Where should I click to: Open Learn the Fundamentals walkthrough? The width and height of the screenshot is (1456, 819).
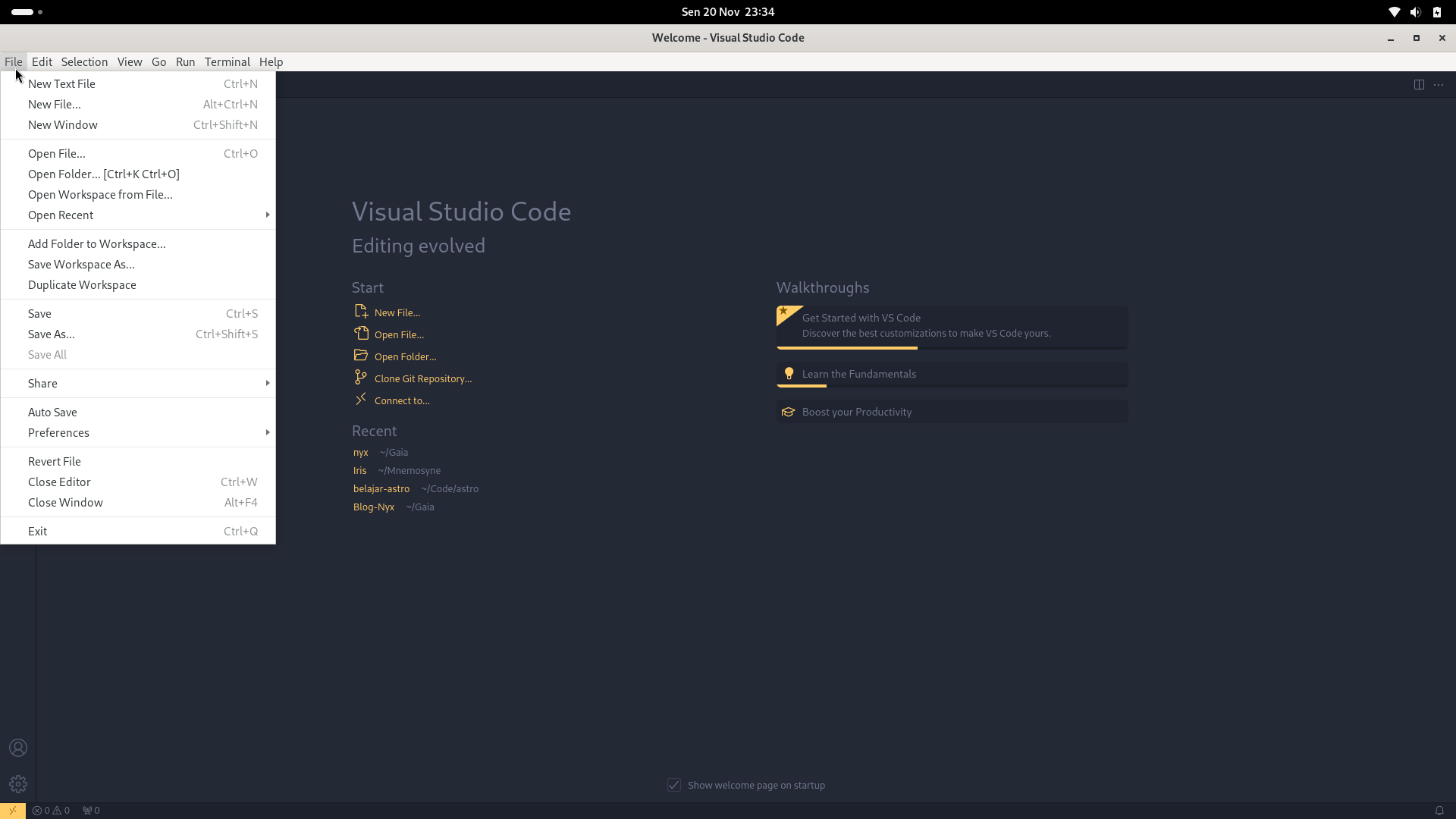click(952, 374)
